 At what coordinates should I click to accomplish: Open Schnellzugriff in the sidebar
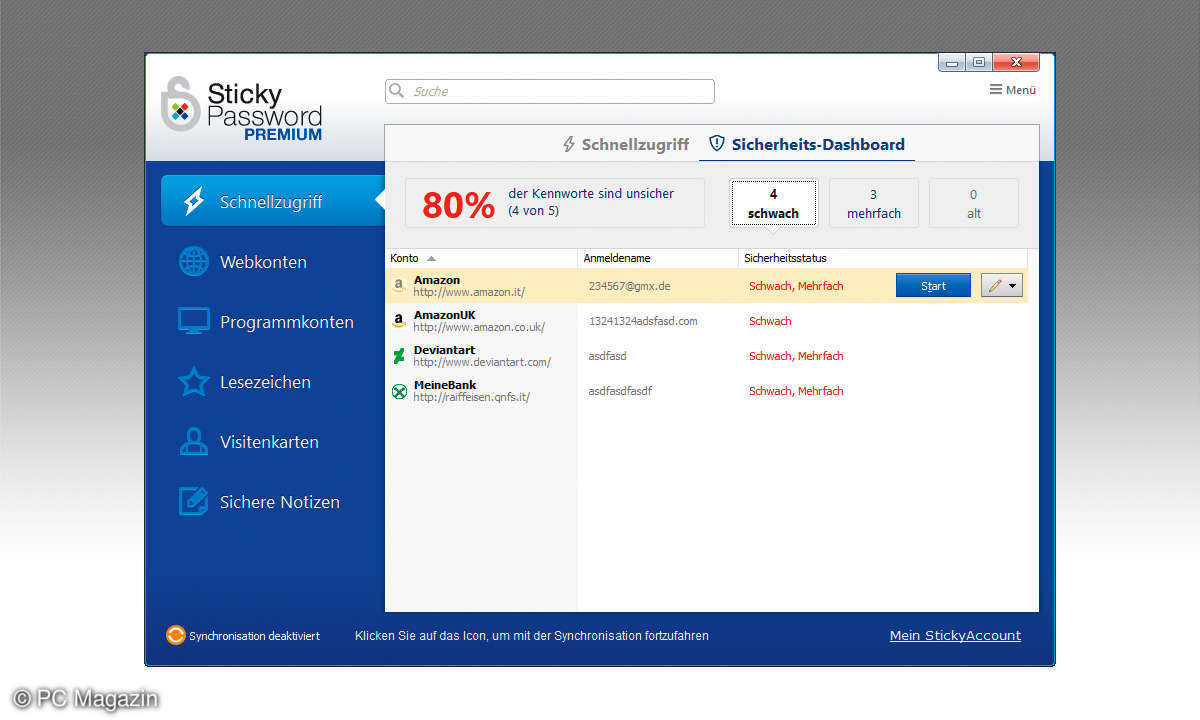272,201
